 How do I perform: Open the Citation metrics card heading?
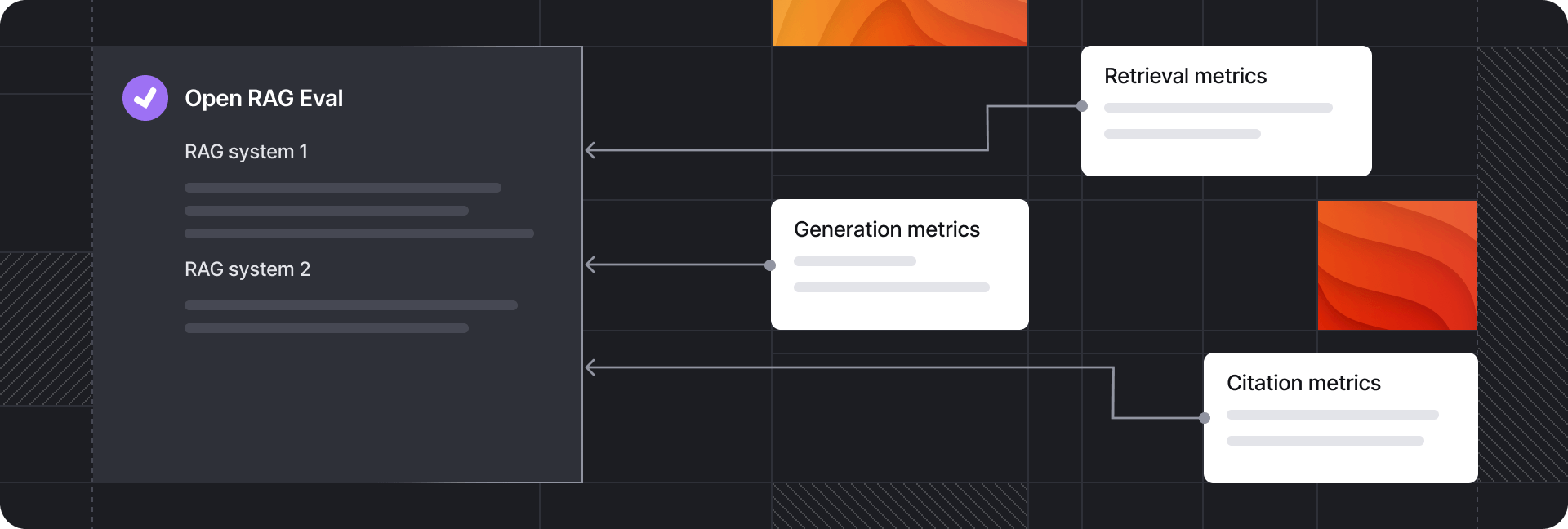tap(1303, 383)
